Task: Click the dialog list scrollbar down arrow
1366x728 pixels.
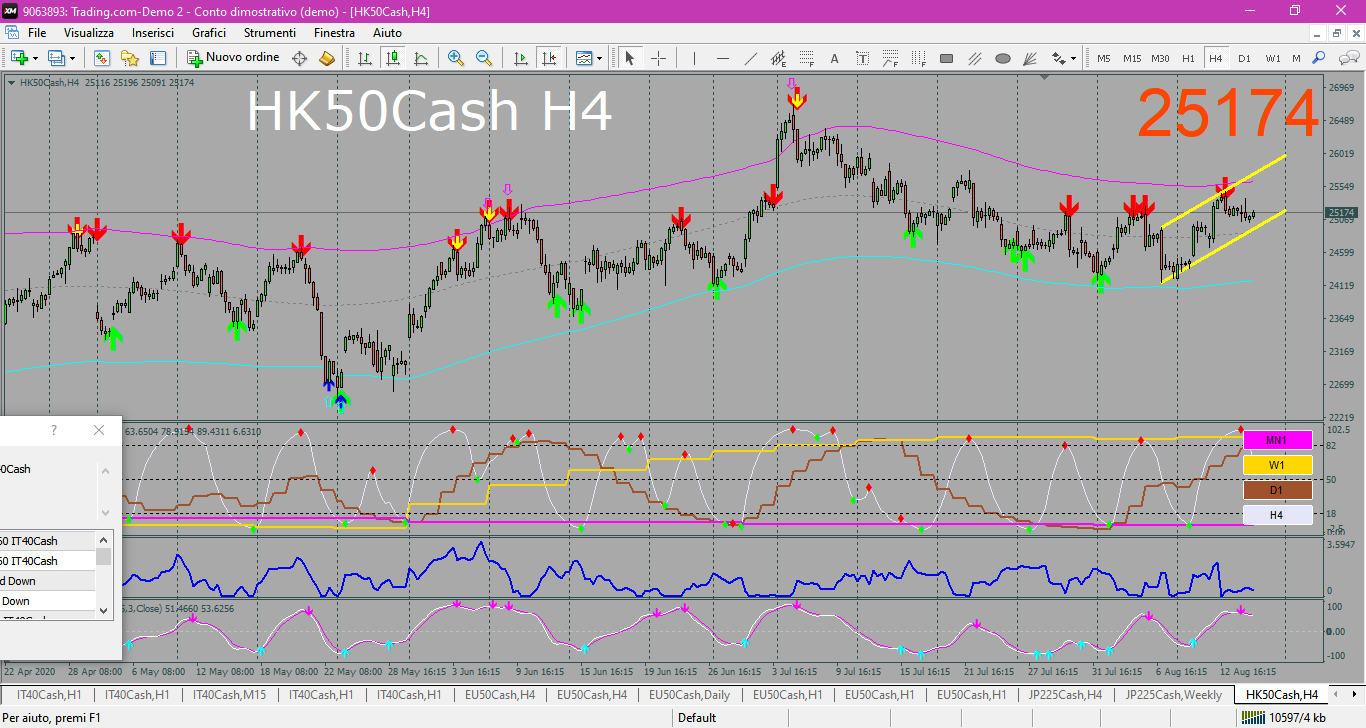Action: 103,609
